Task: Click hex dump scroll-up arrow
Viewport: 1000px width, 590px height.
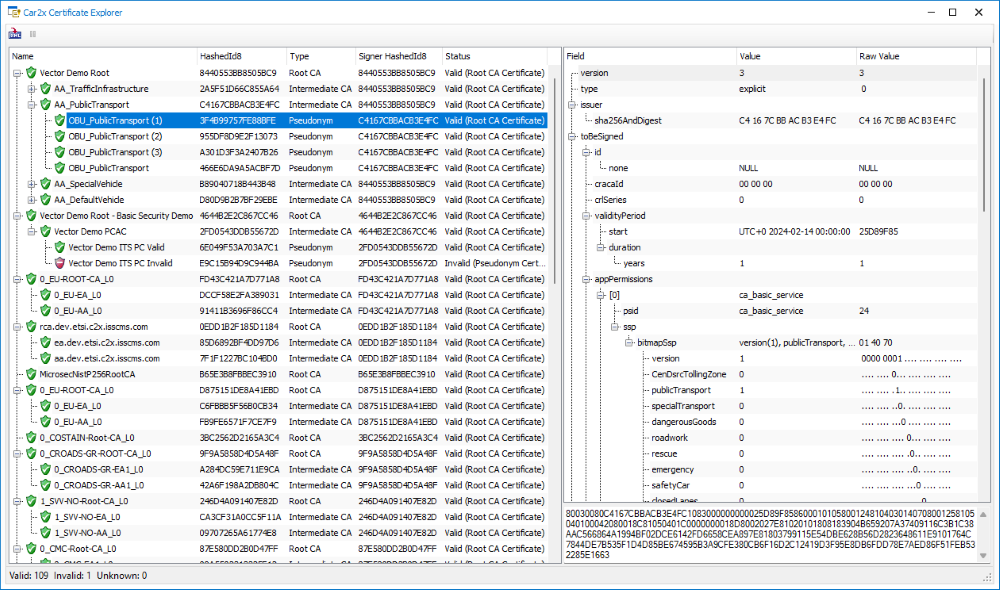Action: pos(983,514)
